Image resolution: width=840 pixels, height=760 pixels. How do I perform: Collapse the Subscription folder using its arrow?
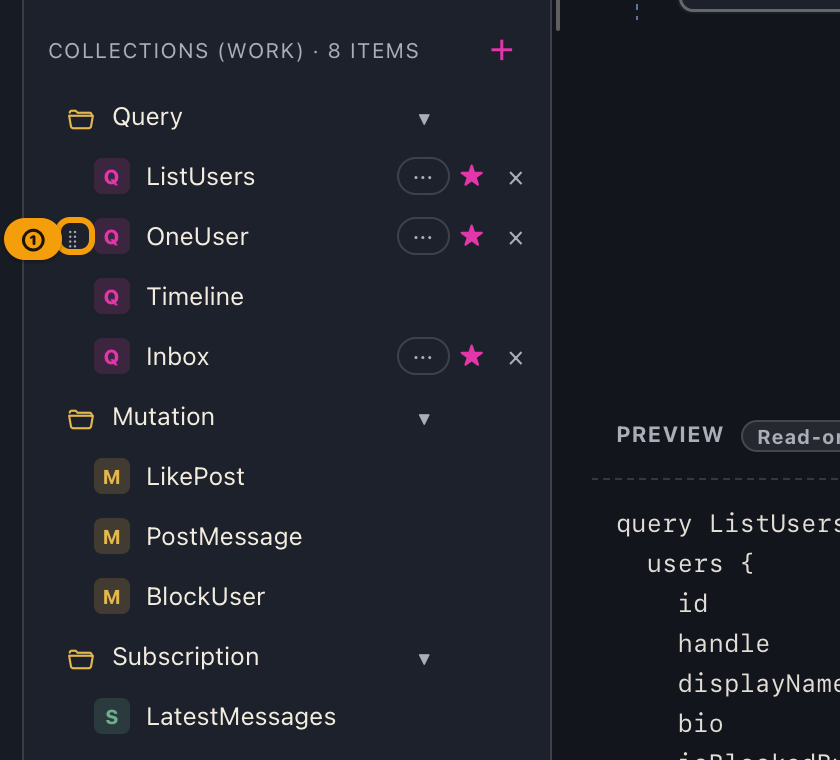pos(424,659)
